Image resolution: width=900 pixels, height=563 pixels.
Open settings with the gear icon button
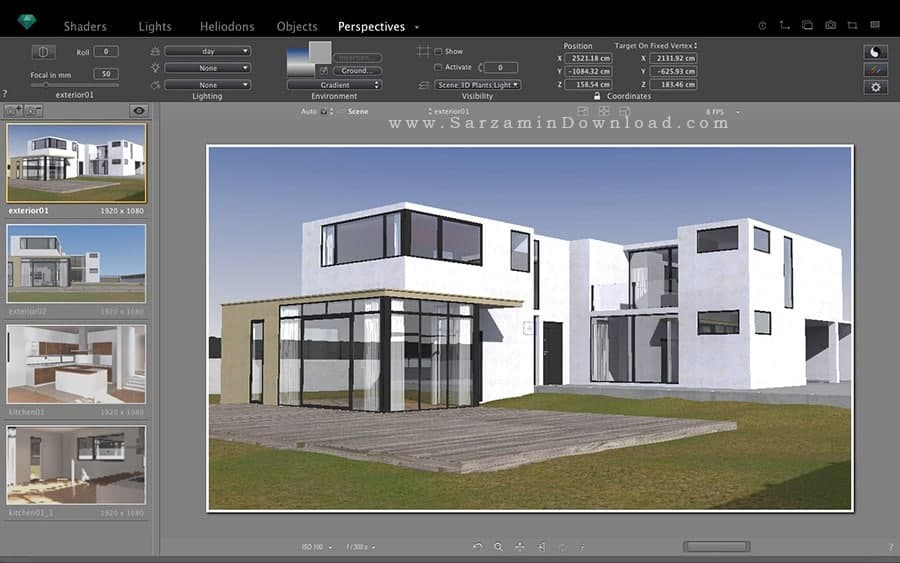(x=875, y=87)
